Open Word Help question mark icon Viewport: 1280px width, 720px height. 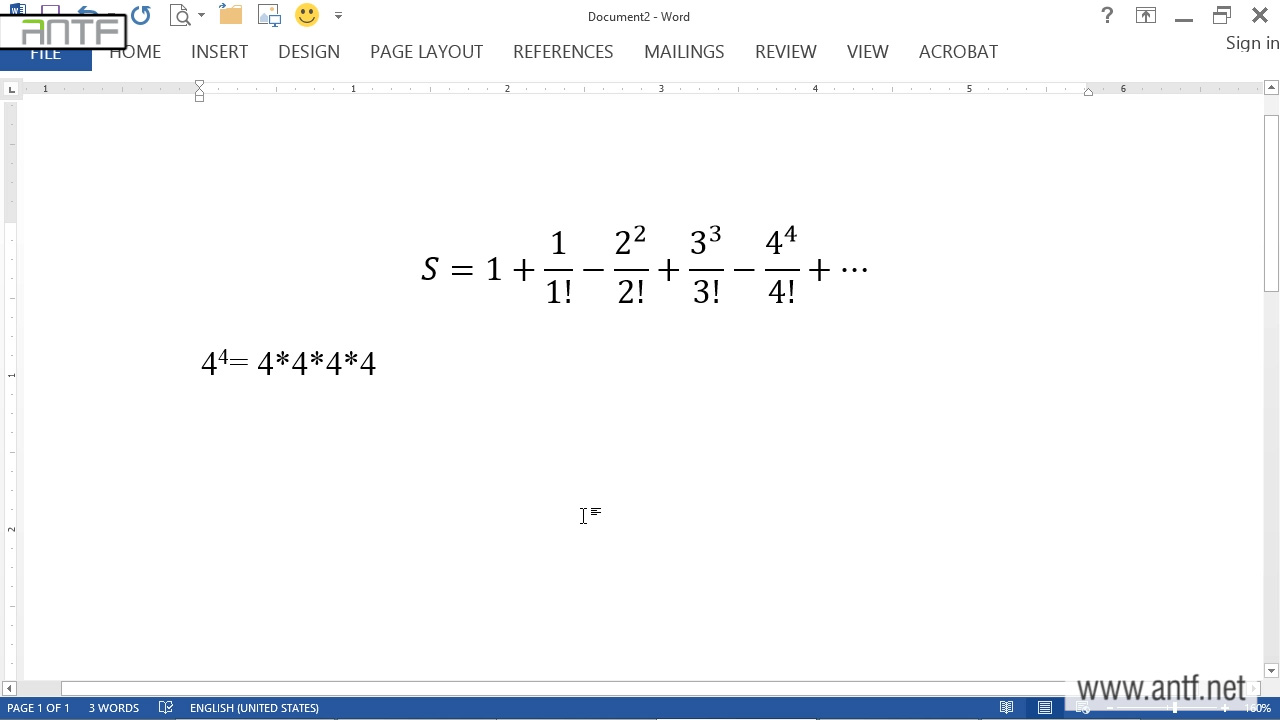click(1107, 15)
